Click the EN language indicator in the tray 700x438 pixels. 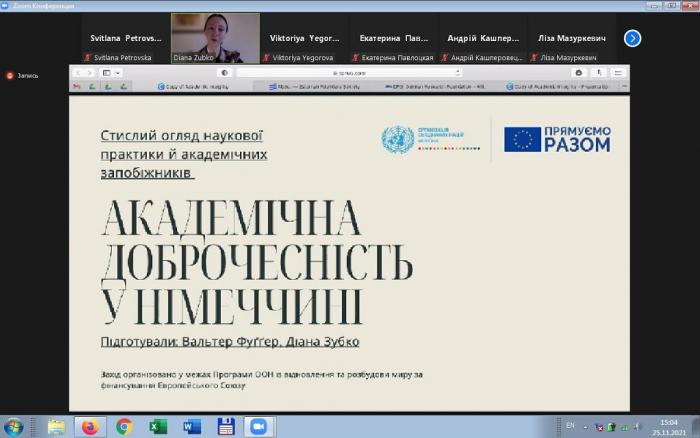570,426
